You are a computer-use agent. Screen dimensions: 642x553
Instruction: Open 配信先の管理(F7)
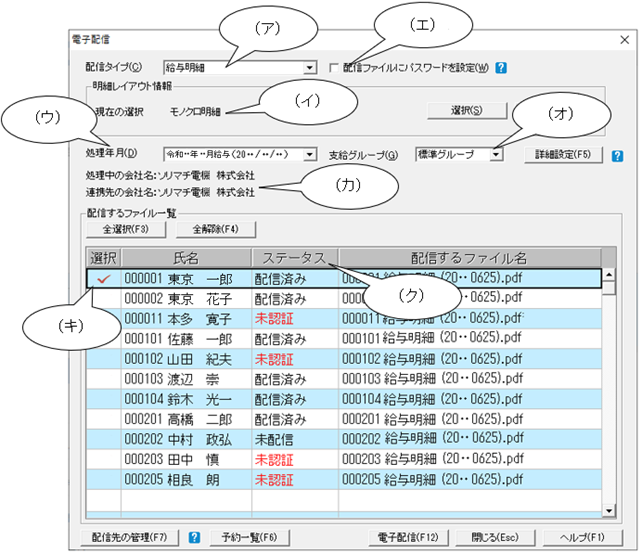tap(129, 537)
